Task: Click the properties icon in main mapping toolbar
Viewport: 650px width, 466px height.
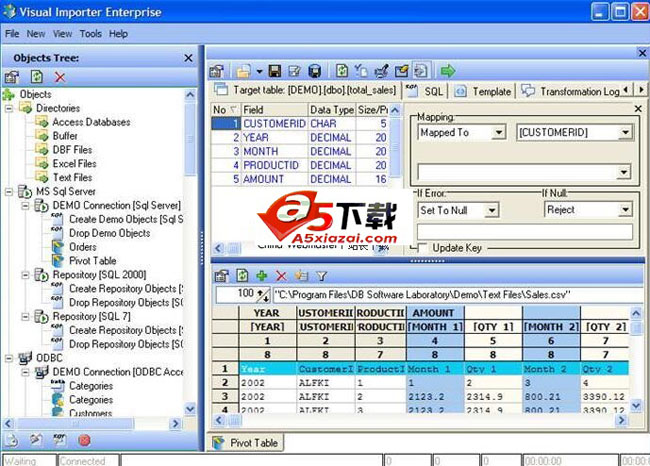Action: (x=216, y=71)
